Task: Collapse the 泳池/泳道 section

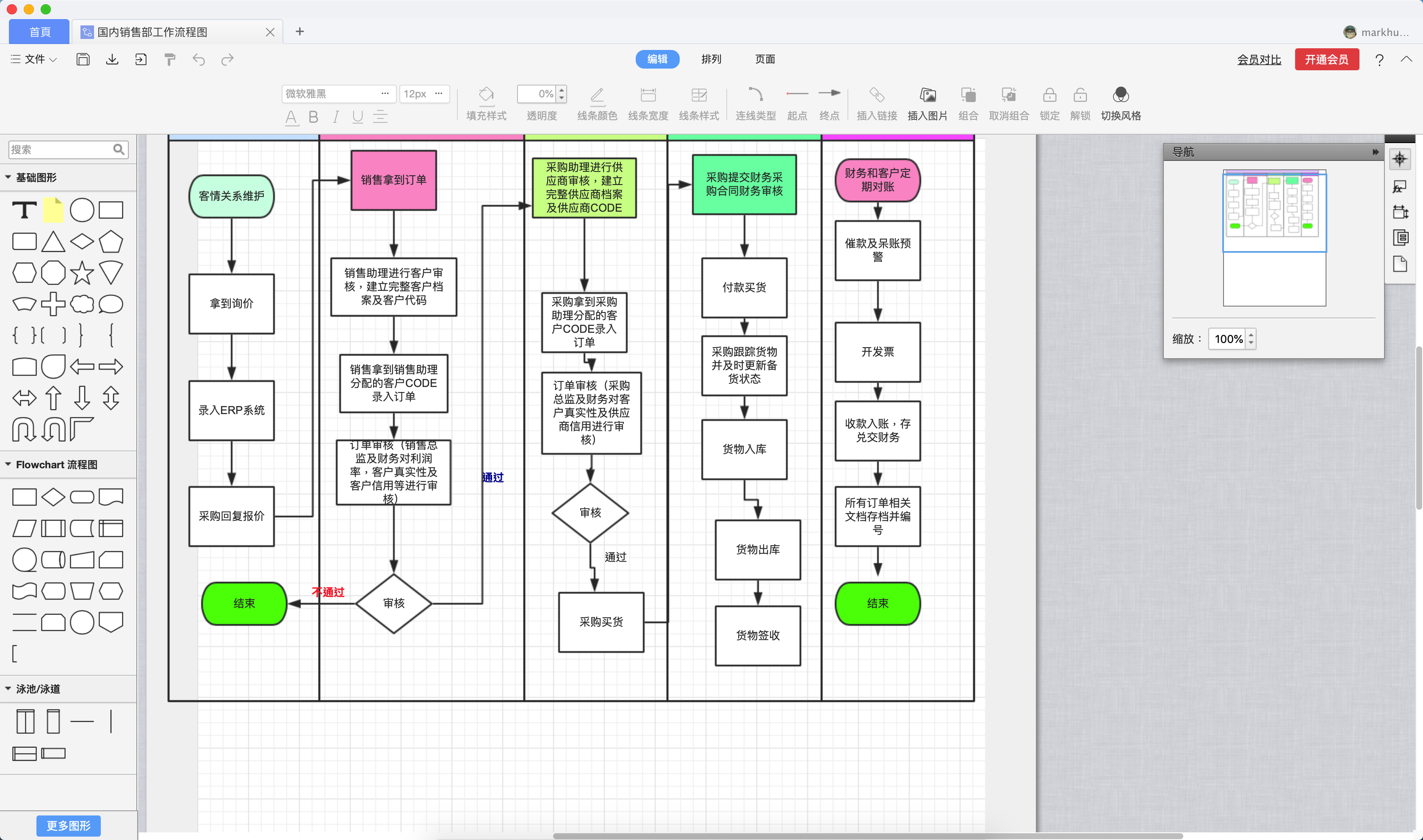Action: click(8, 688)
